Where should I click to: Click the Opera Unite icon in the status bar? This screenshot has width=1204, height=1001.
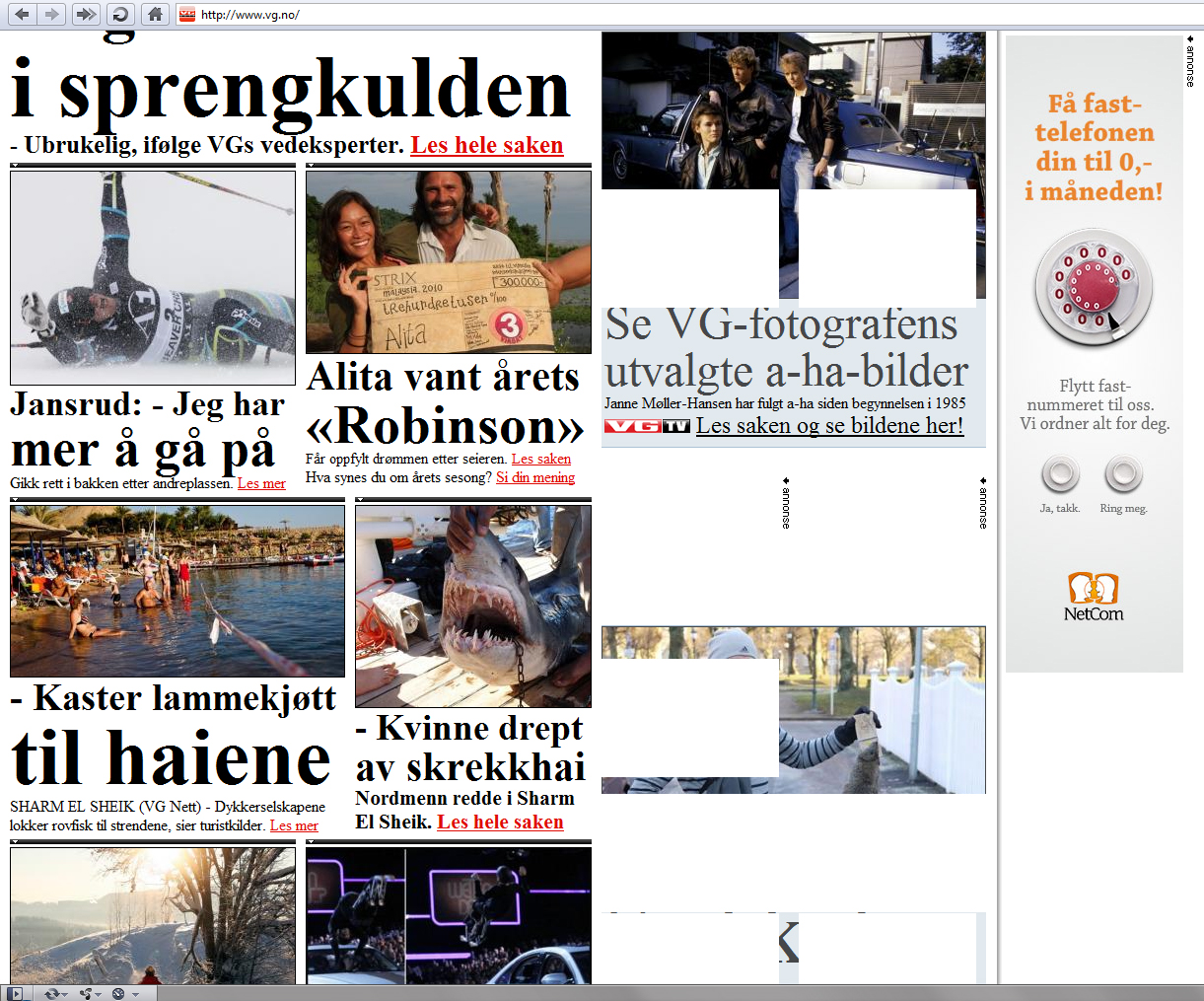86,993
